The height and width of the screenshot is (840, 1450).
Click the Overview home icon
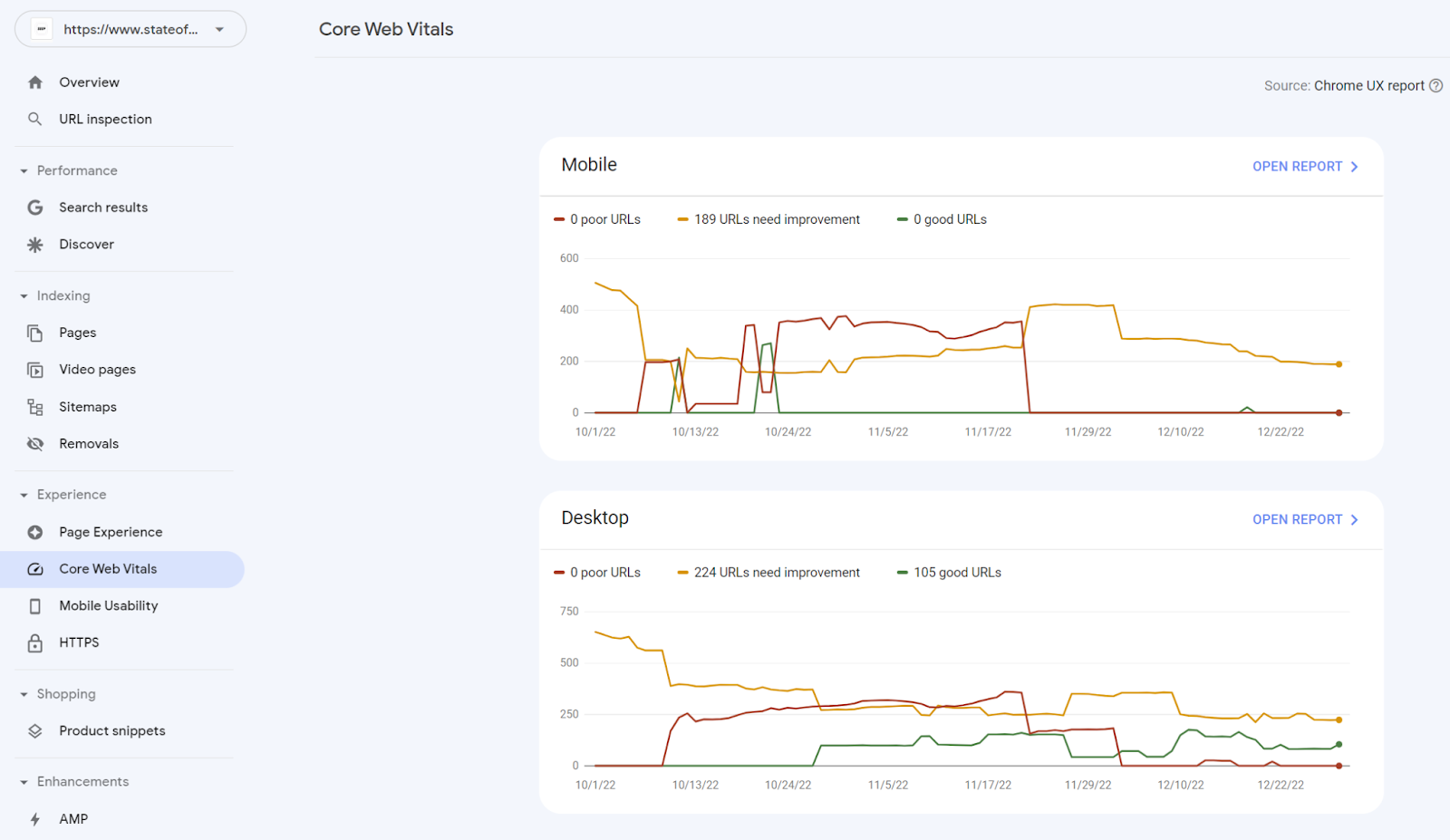[x=35, y=82]
